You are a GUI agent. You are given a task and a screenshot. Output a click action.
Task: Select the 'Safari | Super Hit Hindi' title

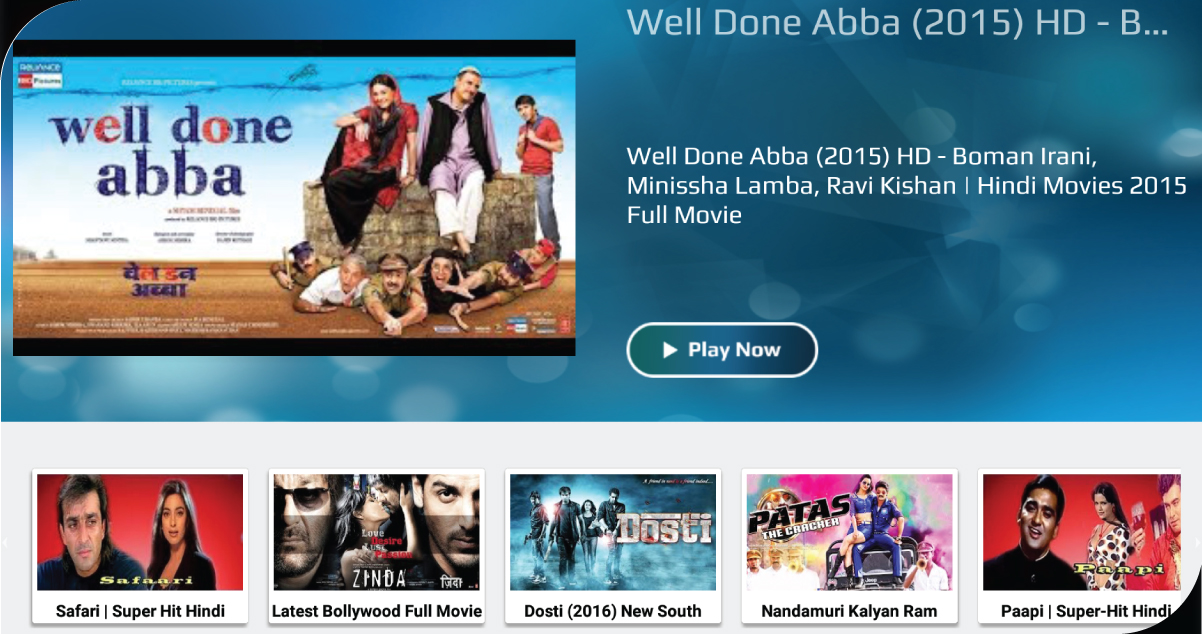point(140,611)
